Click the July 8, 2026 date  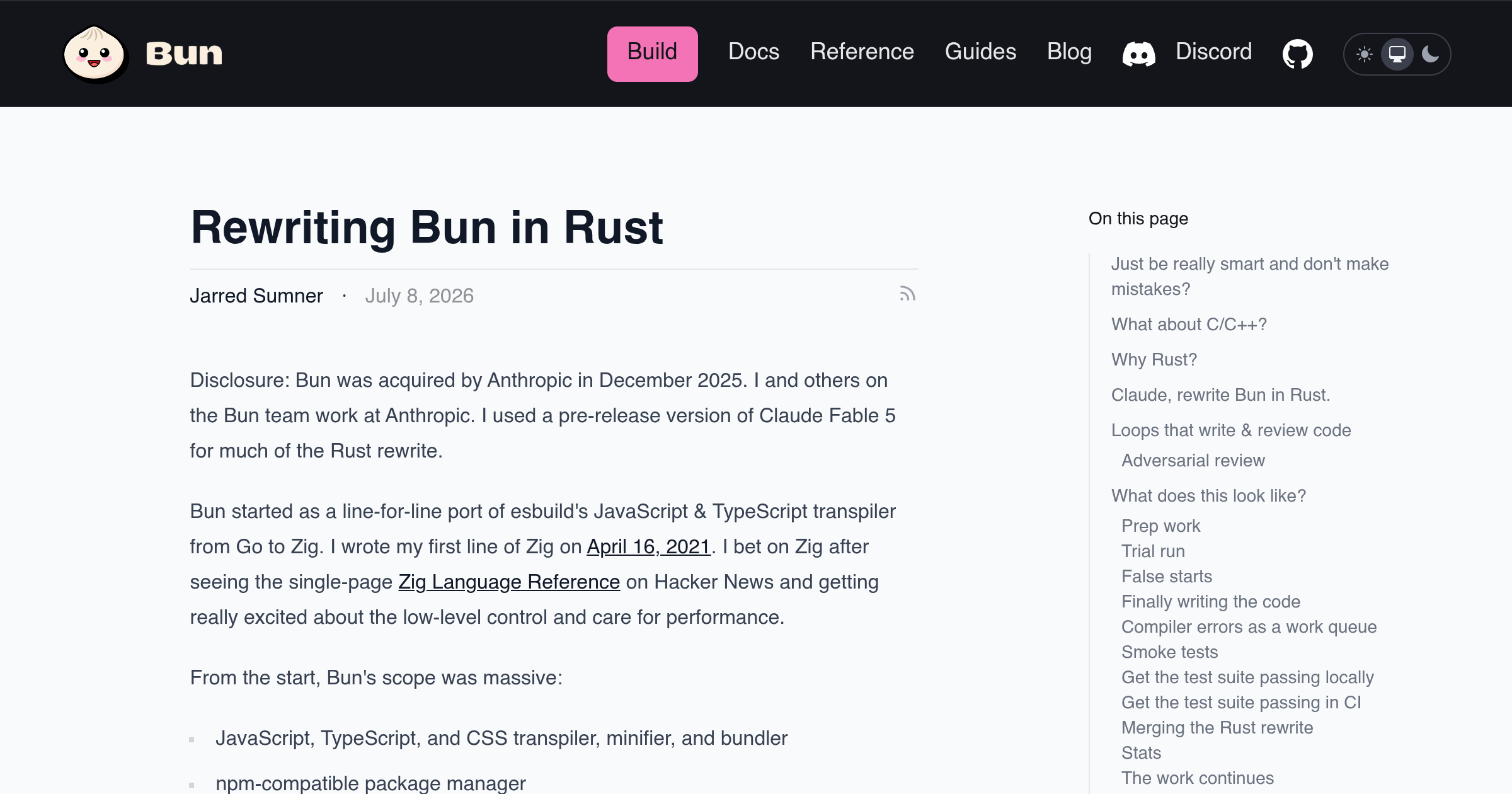[419, 296]
